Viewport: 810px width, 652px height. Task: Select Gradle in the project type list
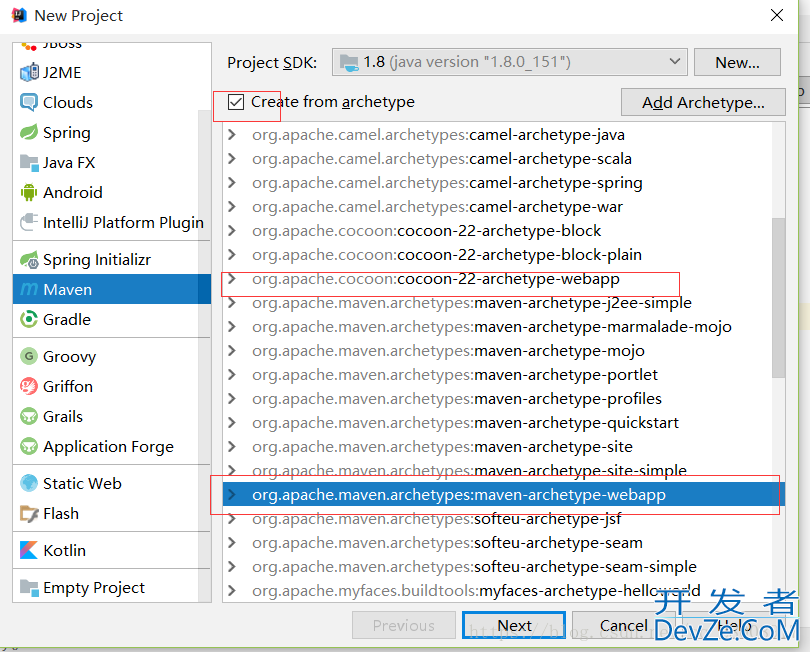112,319
